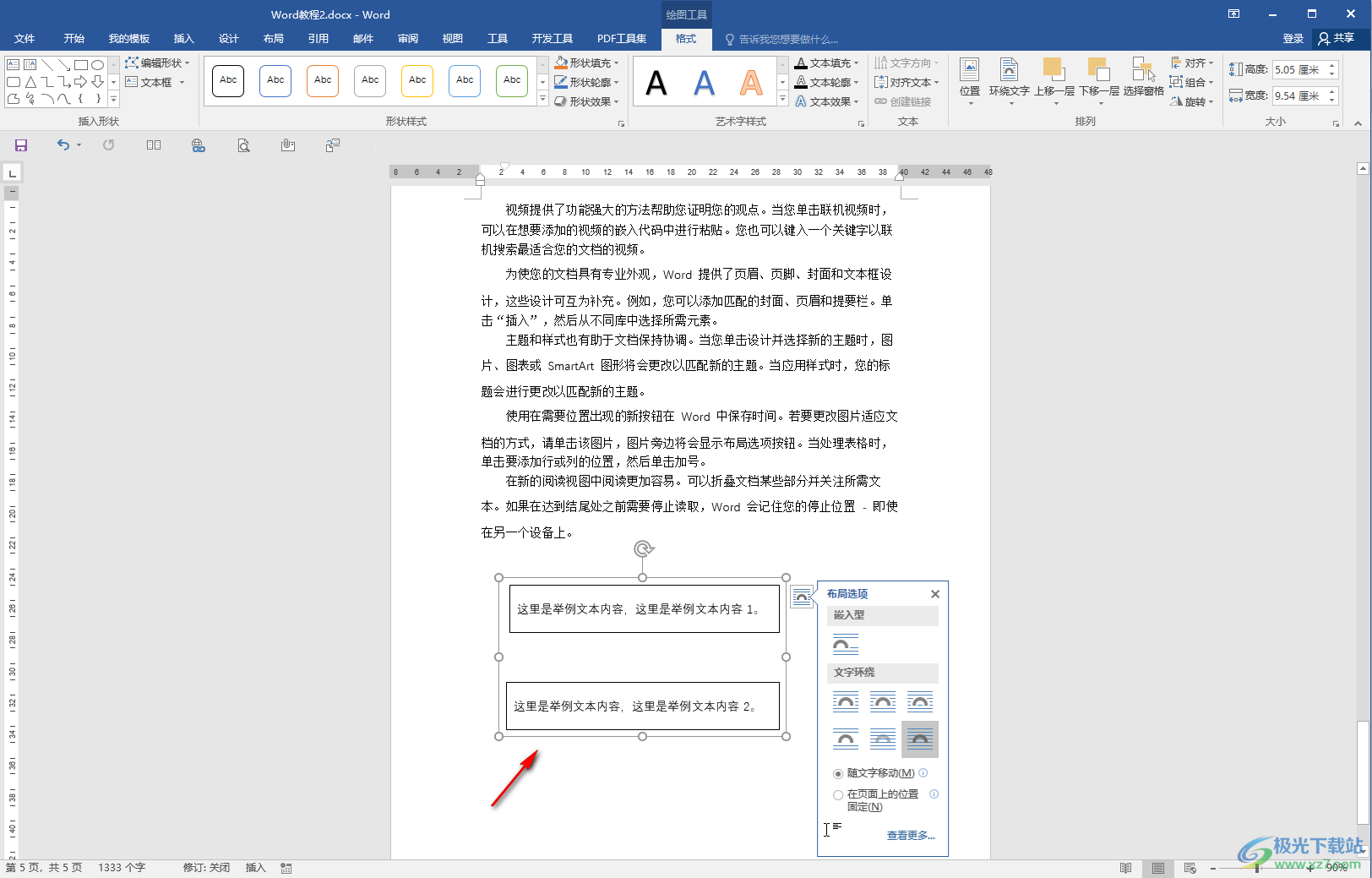The height and width of the screenshot is (878, 1372).
Task: Choose the top and bottom wrap icon
Action: [x=846, y=739]
